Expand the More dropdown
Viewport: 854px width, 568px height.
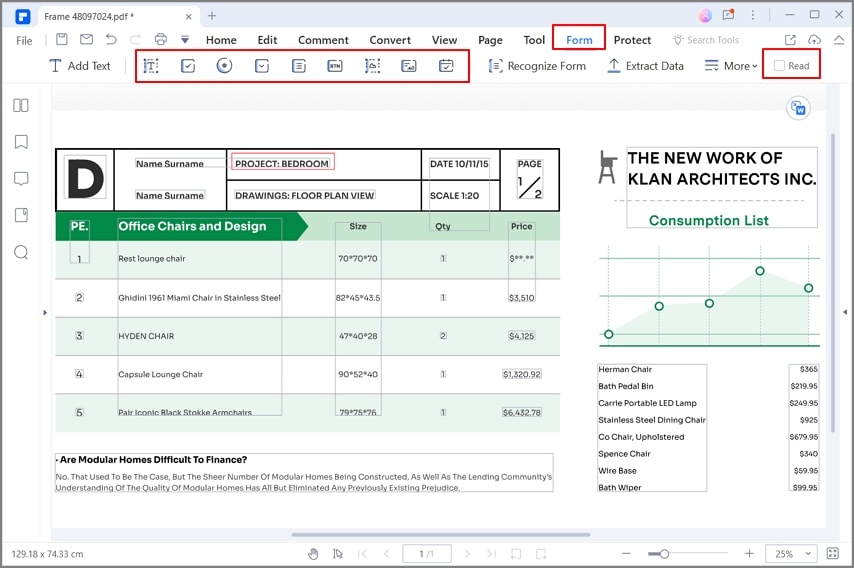point(730,66)
